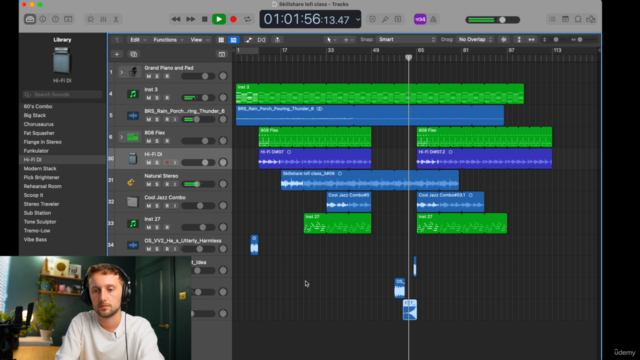Viewport: 640px width, 360px height.
Task: Expand the Grand Piano and Pad track stack
Action: [121, 72]
